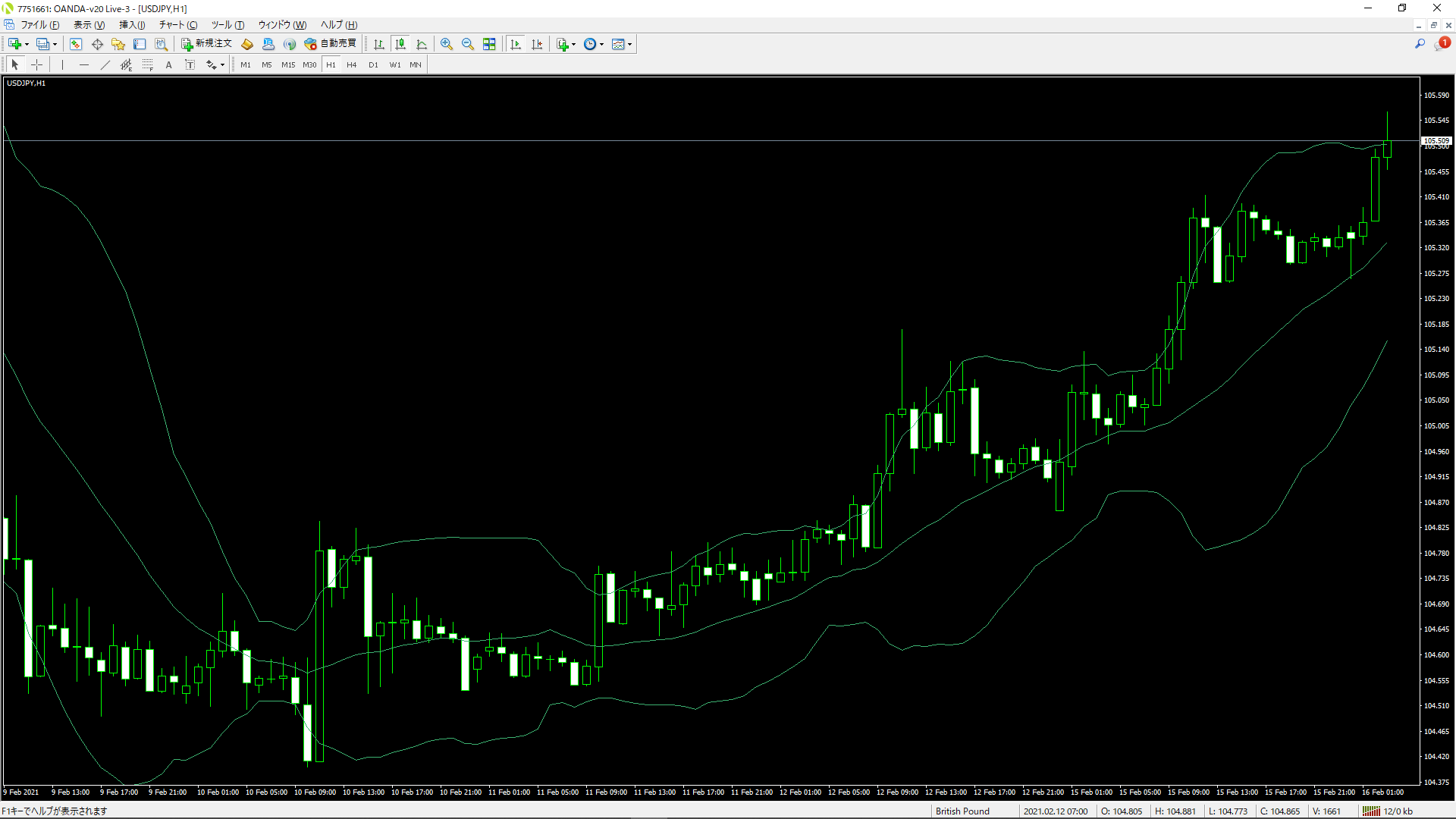This screenshot has height=819, width=1456.
Task: Switch to M5 timeframe
Action: 267,64
